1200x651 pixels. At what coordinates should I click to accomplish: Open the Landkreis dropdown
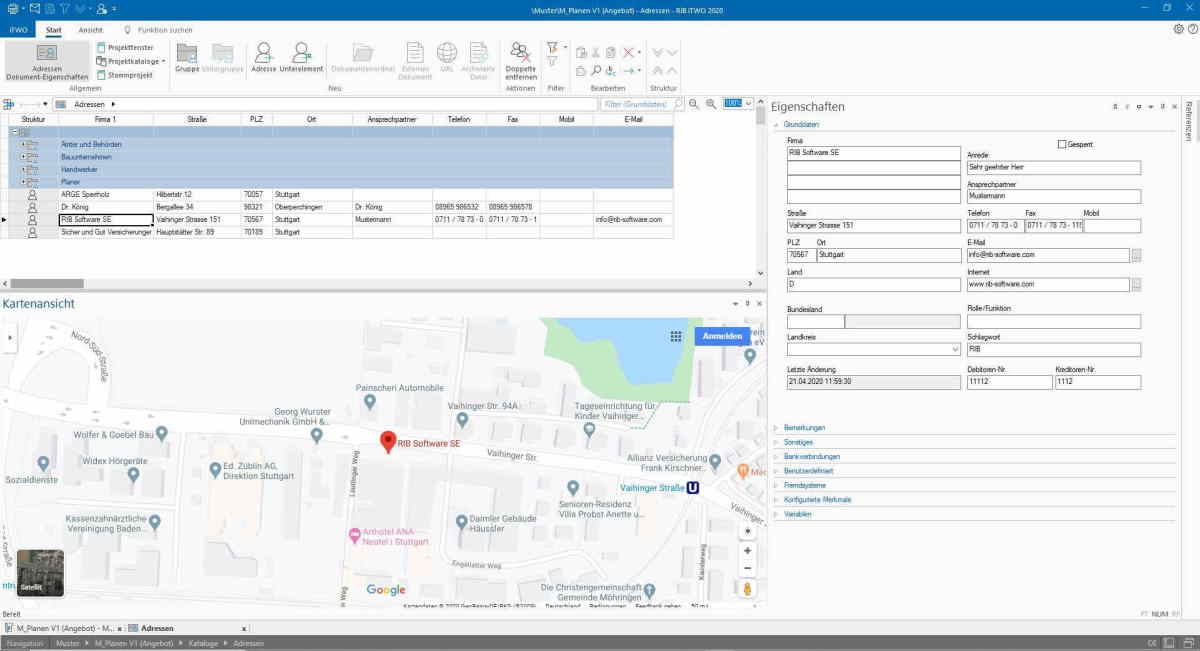pyautogui.click(x=954, y=350)
